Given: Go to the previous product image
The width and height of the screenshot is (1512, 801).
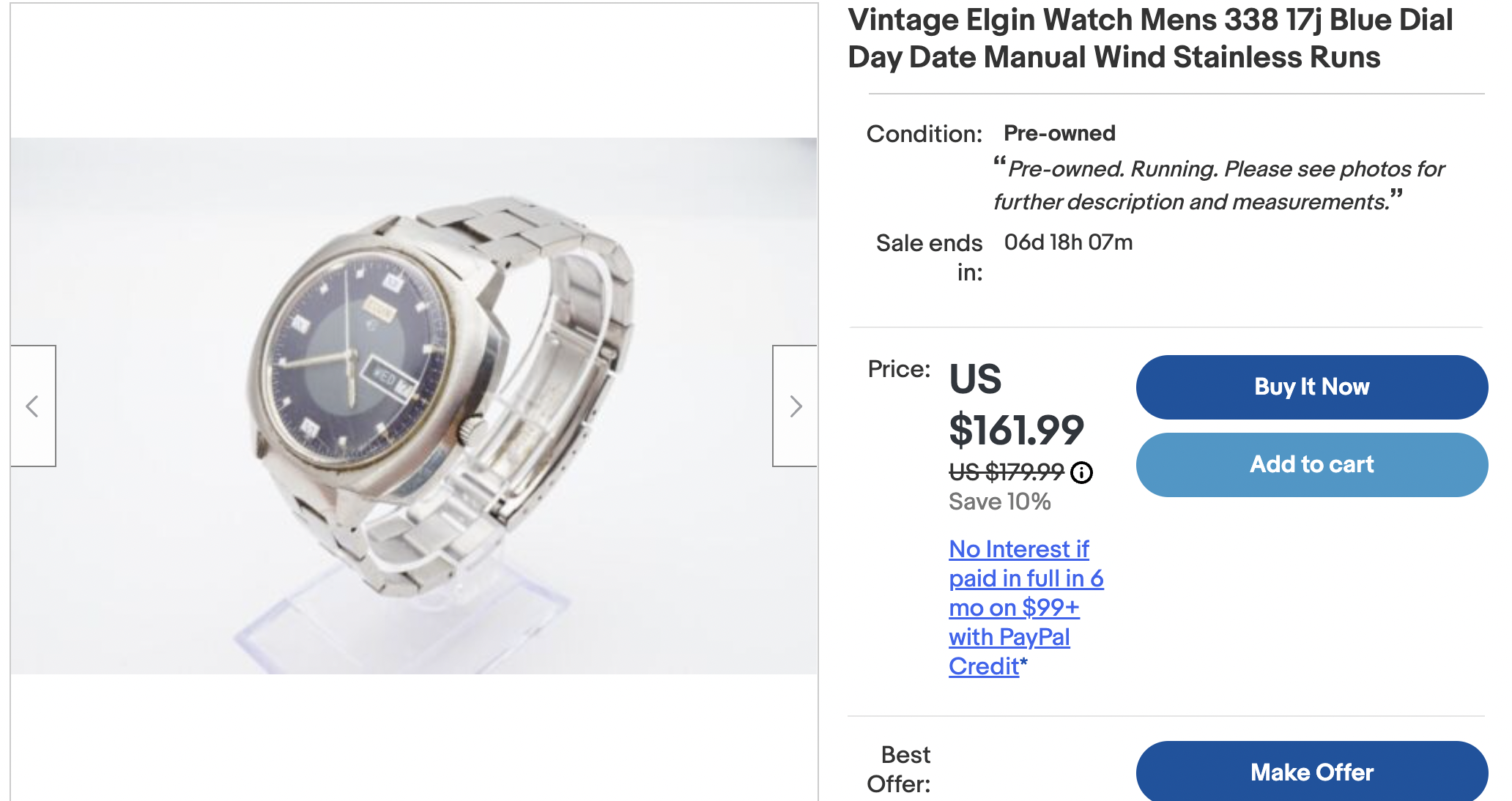Looking at the screenshot, I should coord(33,406).
